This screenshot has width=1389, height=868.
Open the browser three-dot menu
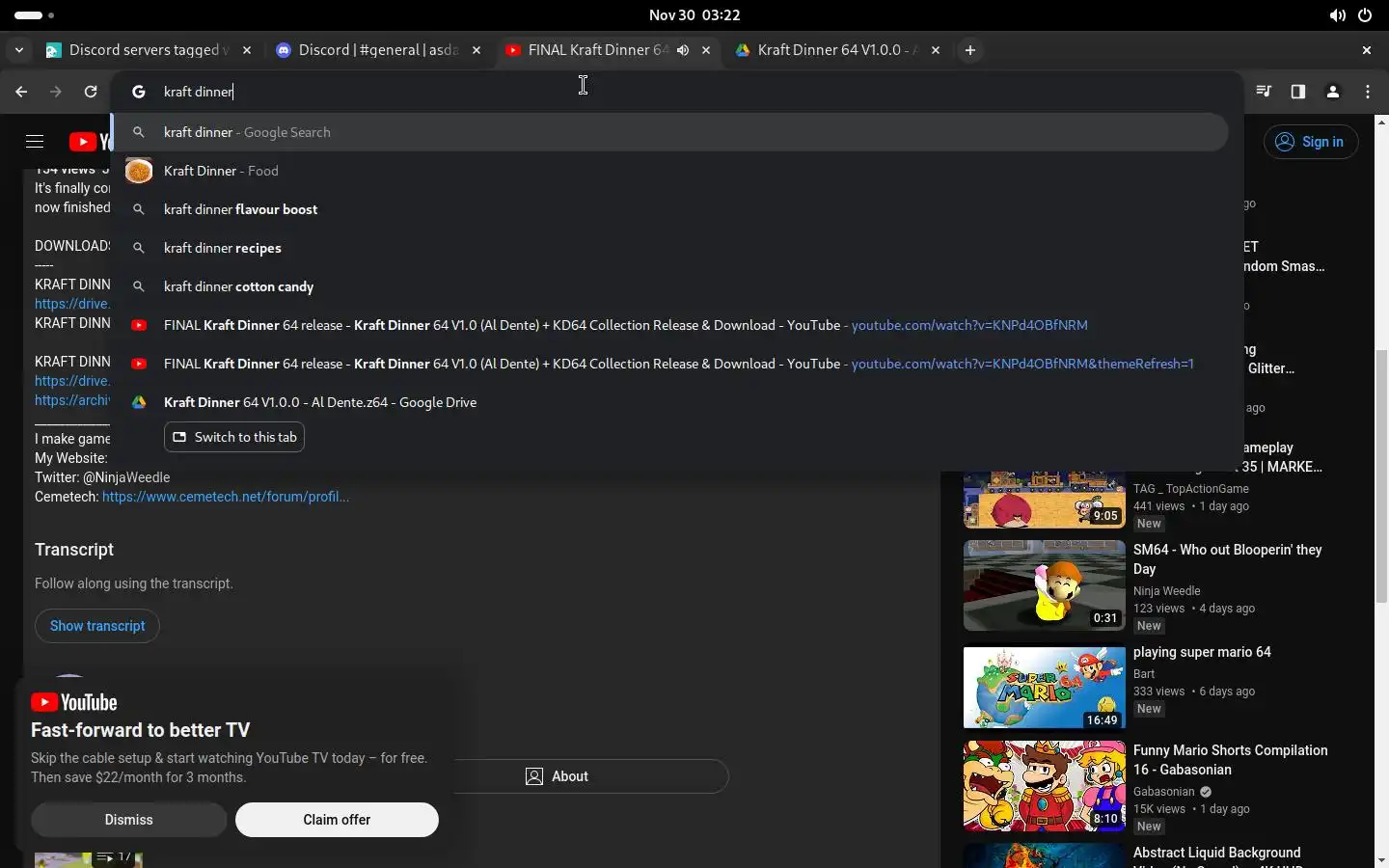[x=1368, y=92]
